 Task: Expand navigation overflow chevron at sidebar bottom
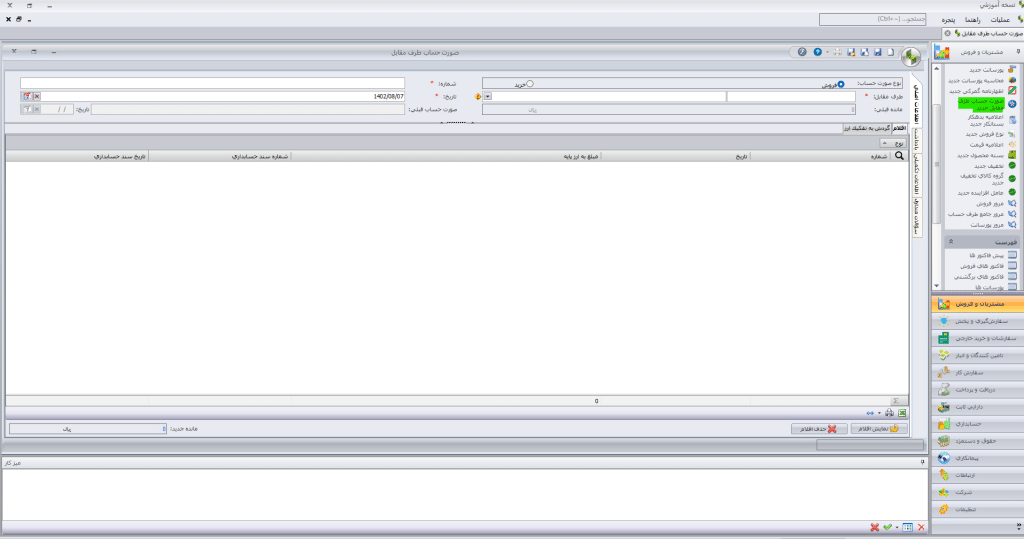1018,527
